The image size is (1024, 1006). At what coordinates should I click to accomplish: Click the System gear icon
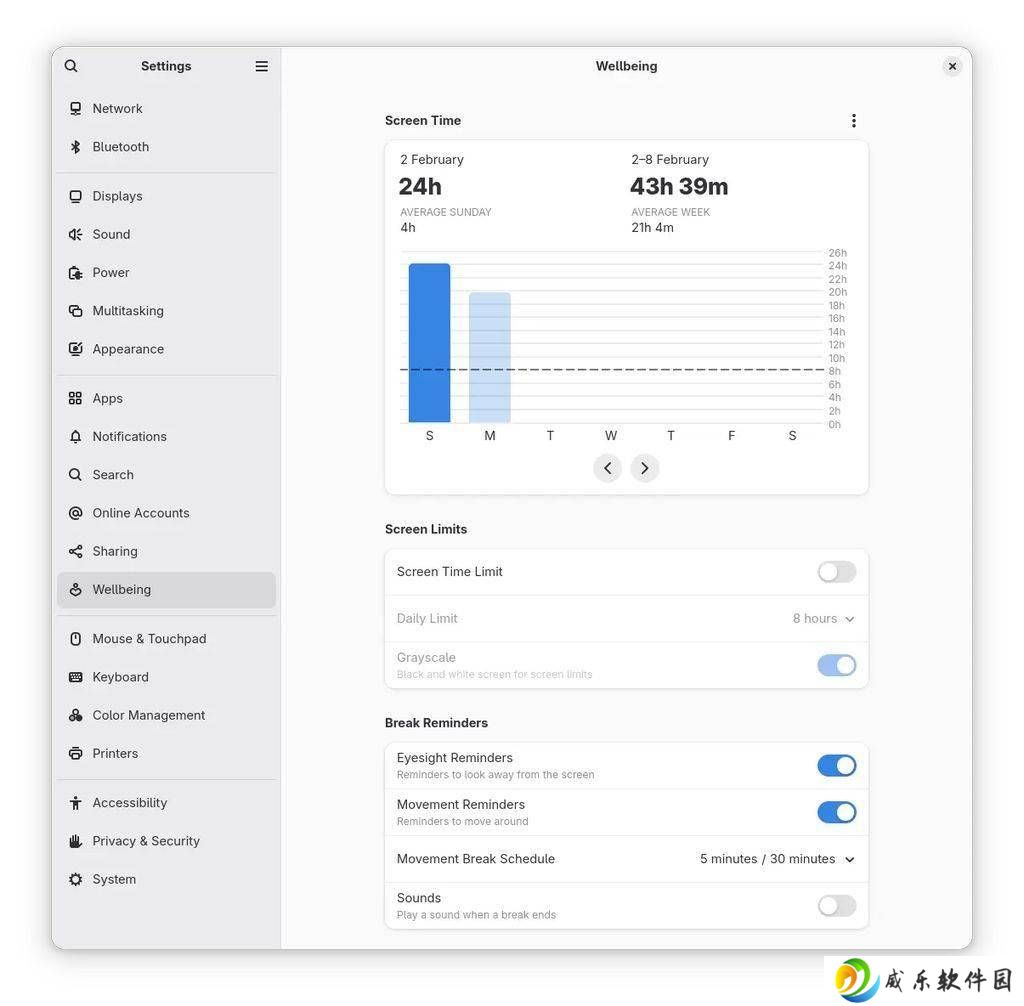click(76, 879)
